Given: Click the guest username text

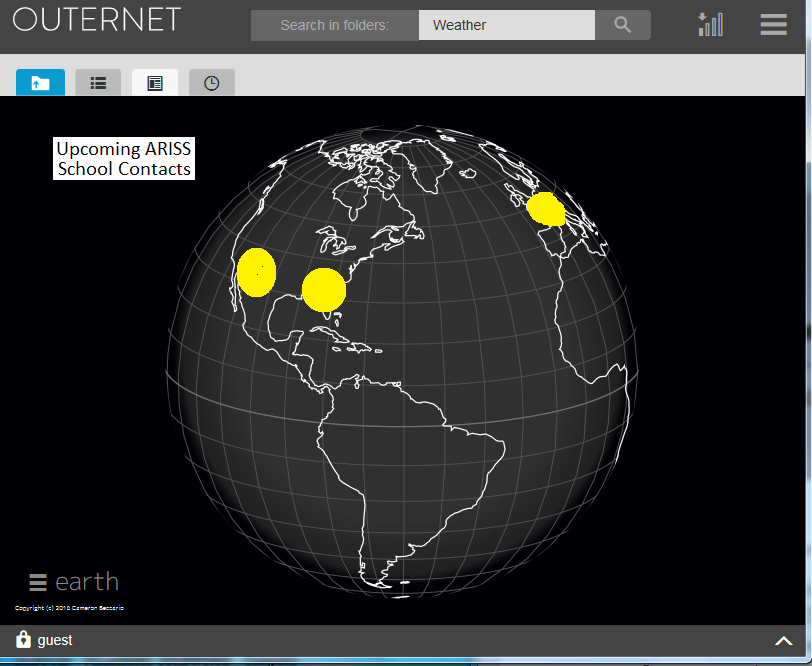Looking at the screenshot, I should (55, 640).
